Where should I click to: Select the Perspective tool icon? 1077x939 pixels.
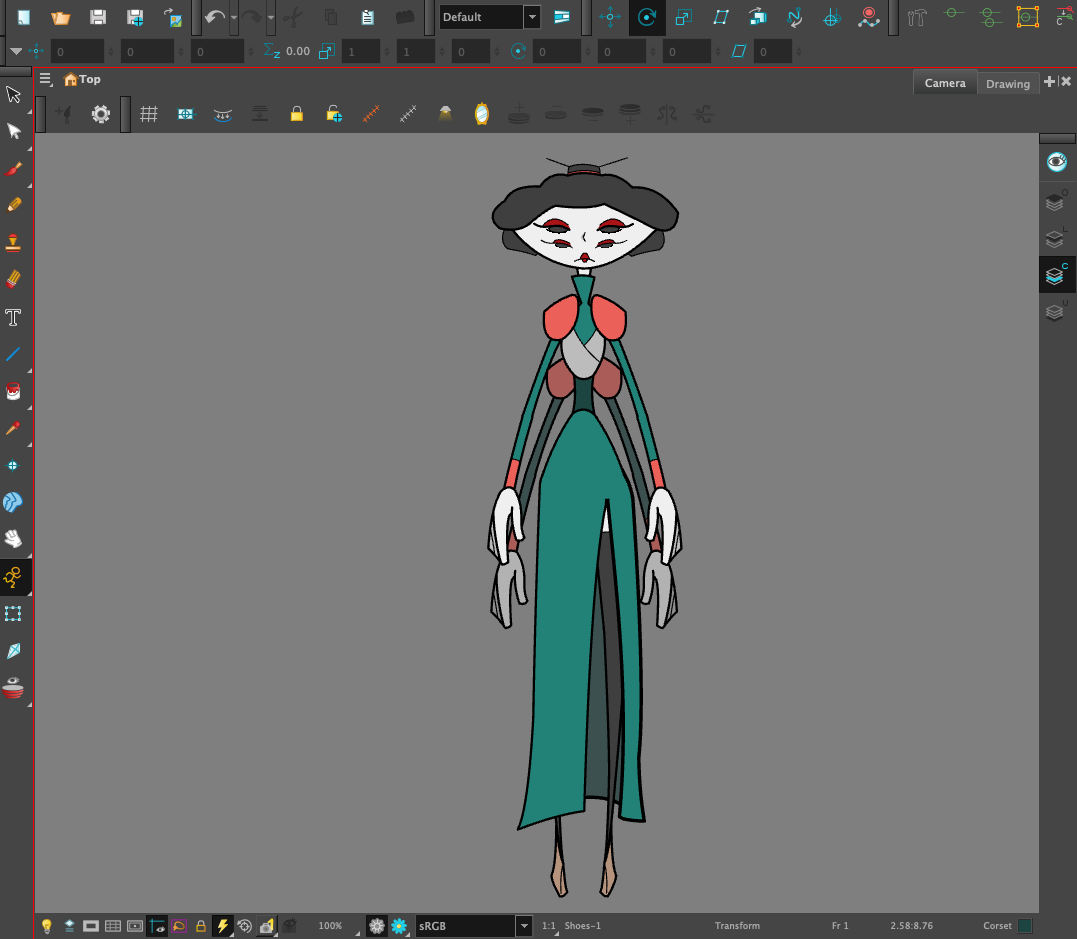(13, 650)
